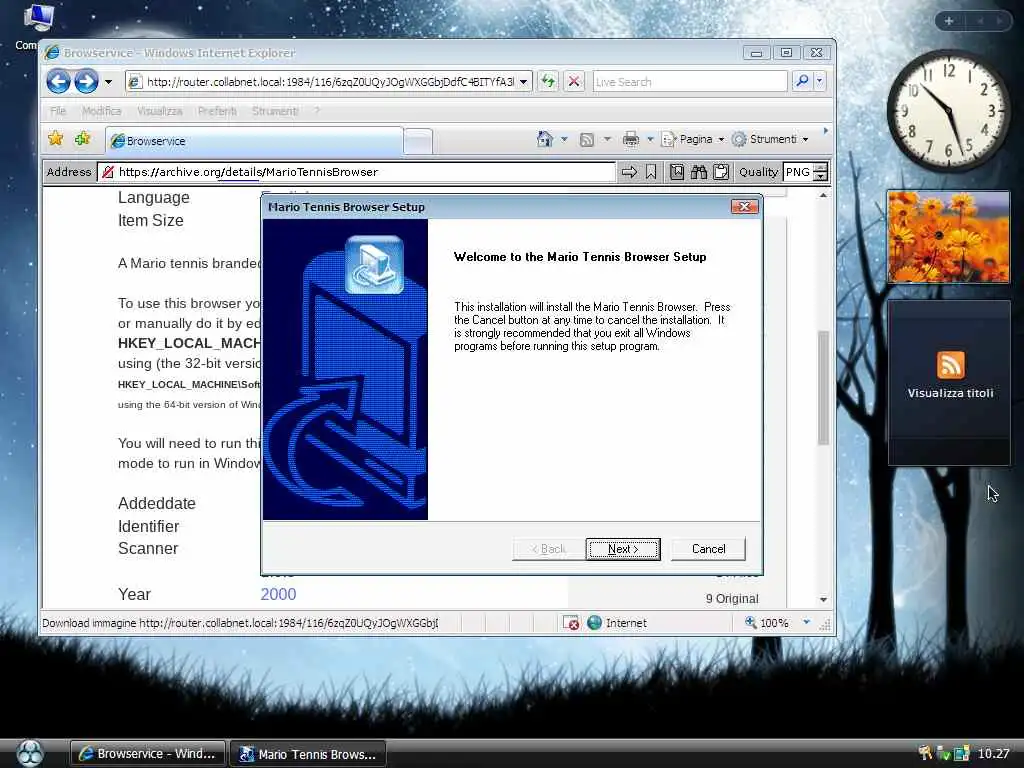Switch to Mario Tennis Browser taskbar button
Viewport: 1024px width, 768px height.
click(308, 754)
